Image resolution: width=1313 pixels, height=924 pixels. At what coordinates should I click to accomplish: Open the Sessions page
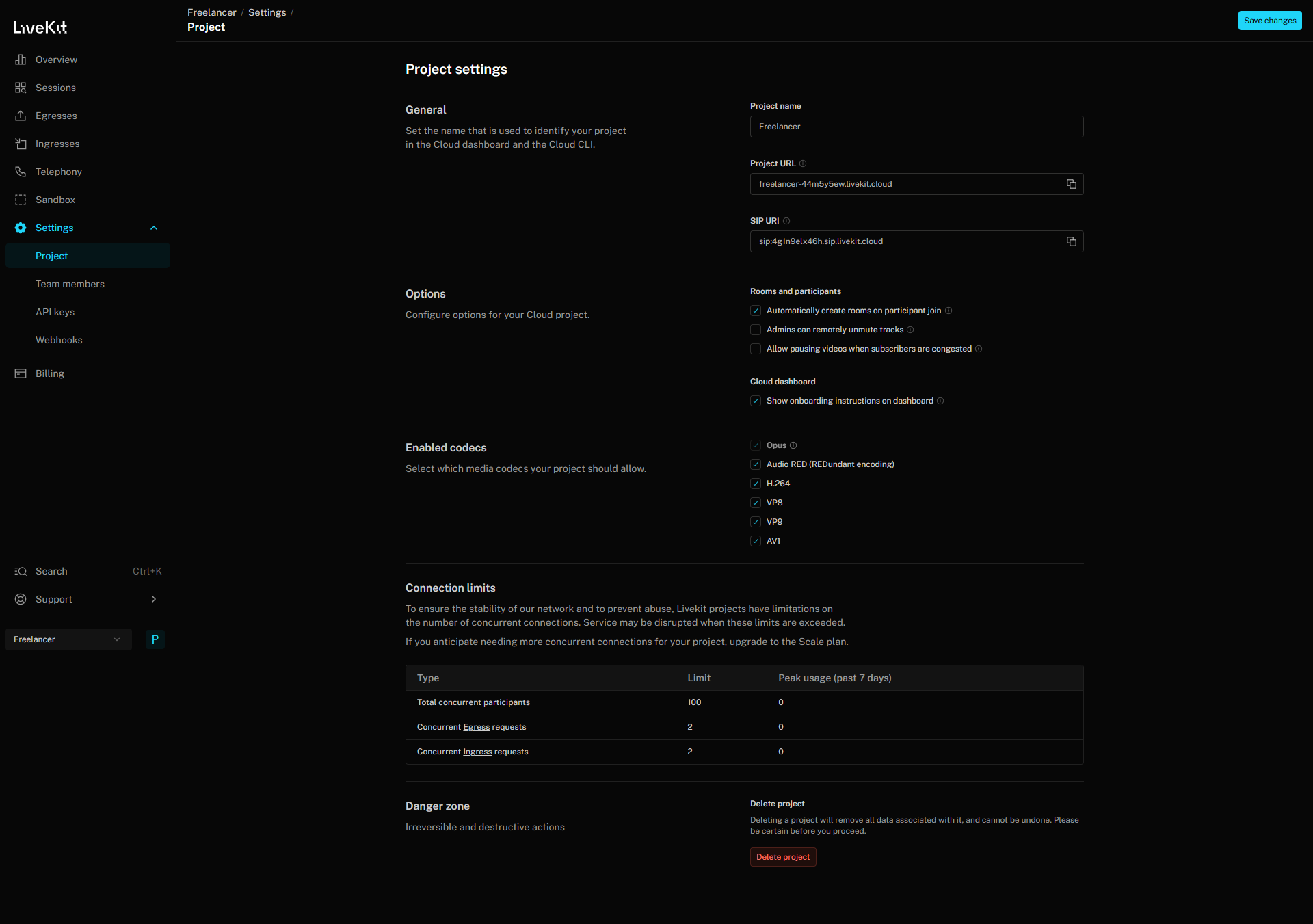[88, 88]
